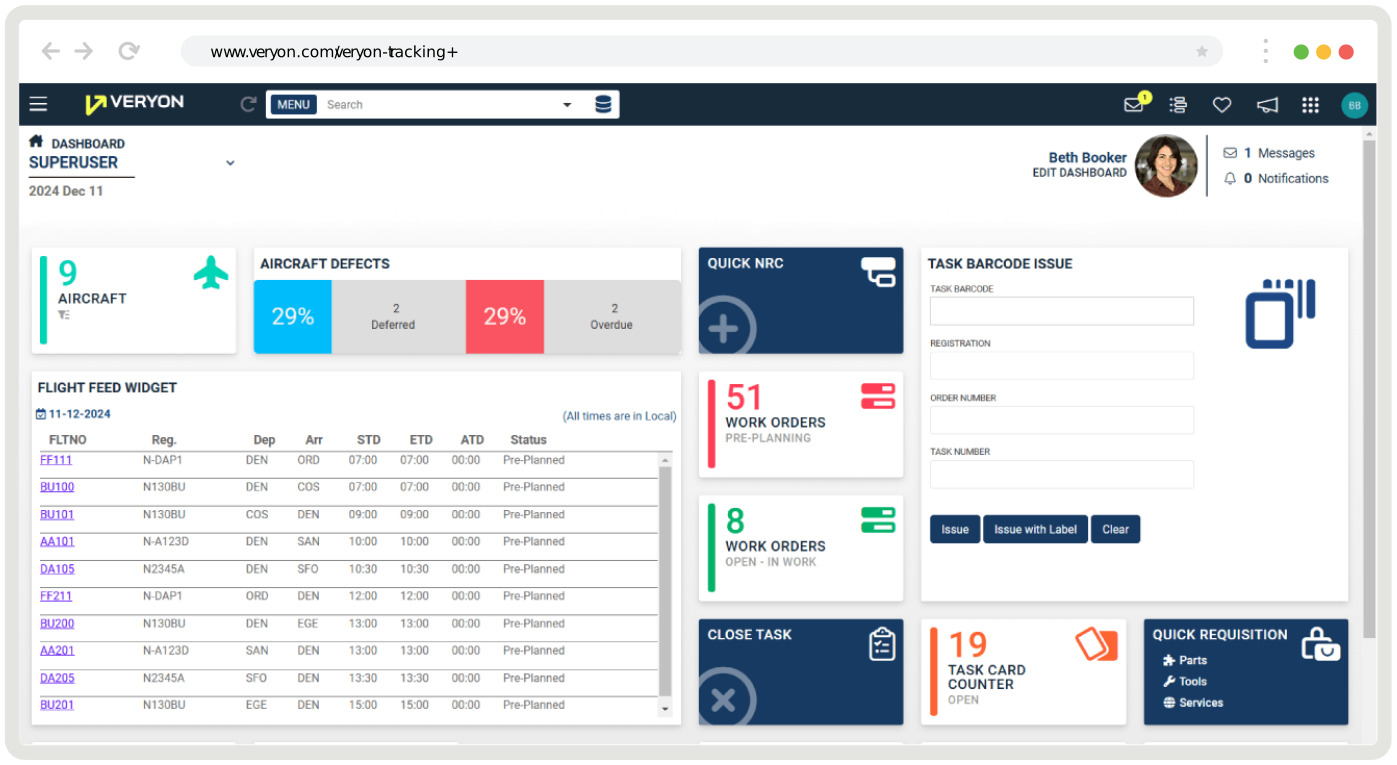Click the "2 Overdue" defects cell
This screenshot has height=765, width=1397.
[x=612, y=316]
